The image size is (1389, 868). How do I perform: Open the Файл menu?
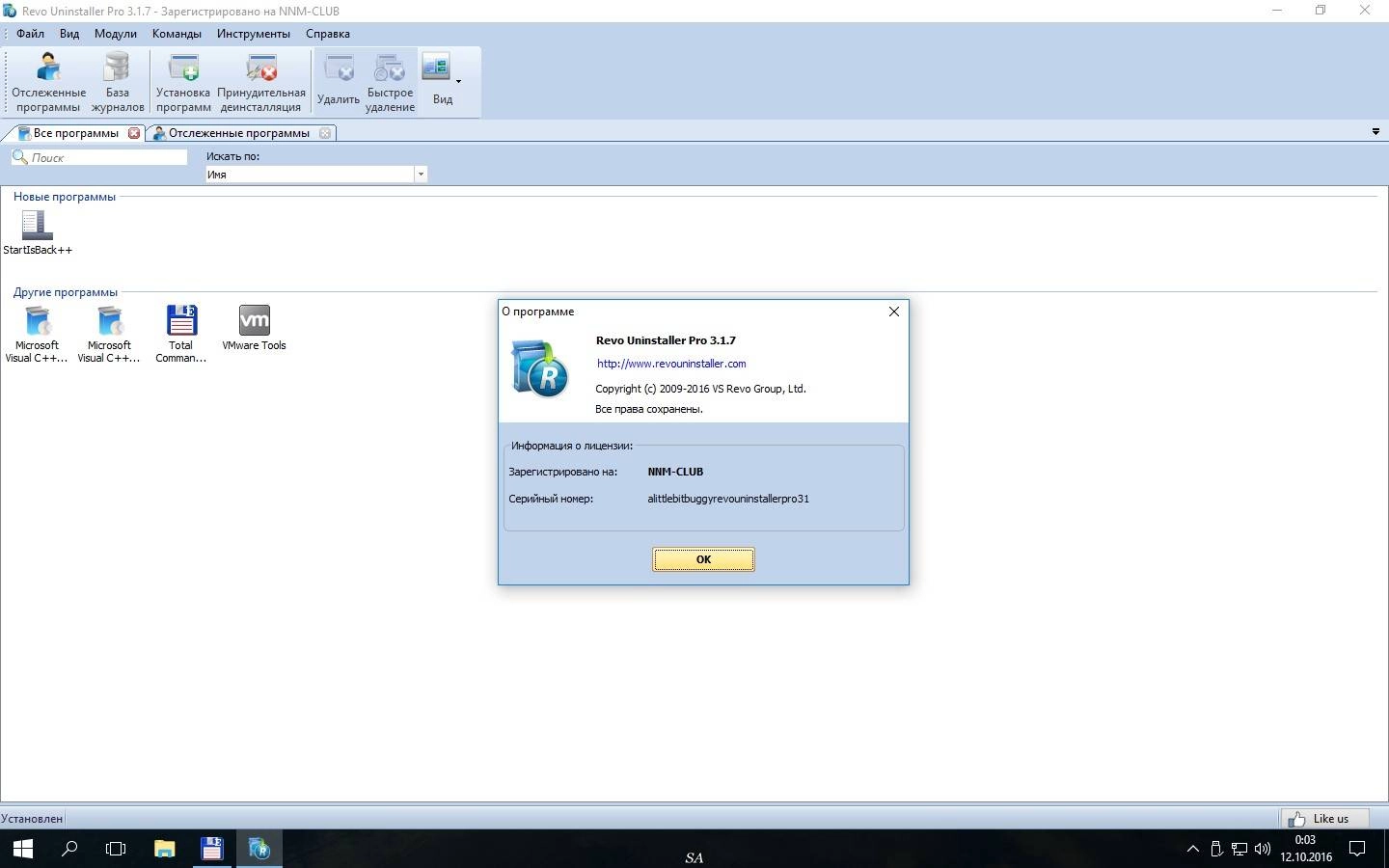[30, 34]
